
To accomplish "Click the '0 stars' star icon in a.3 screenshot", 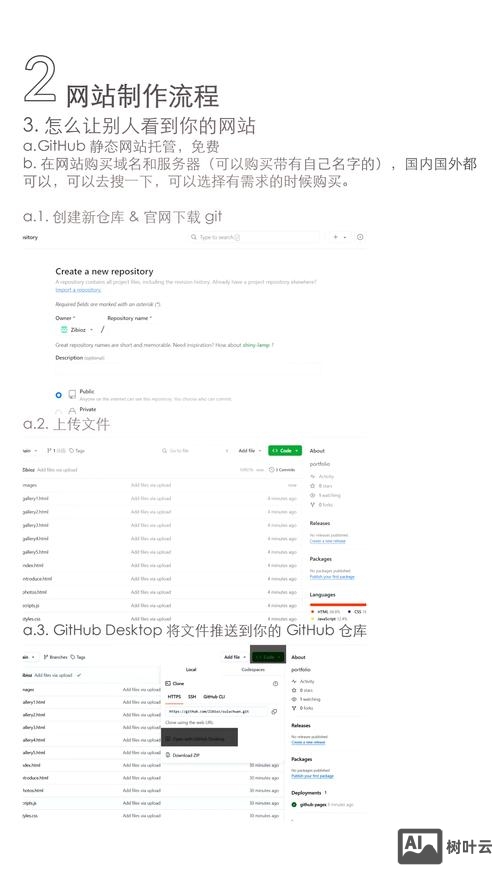I will [x=294, y=690].
